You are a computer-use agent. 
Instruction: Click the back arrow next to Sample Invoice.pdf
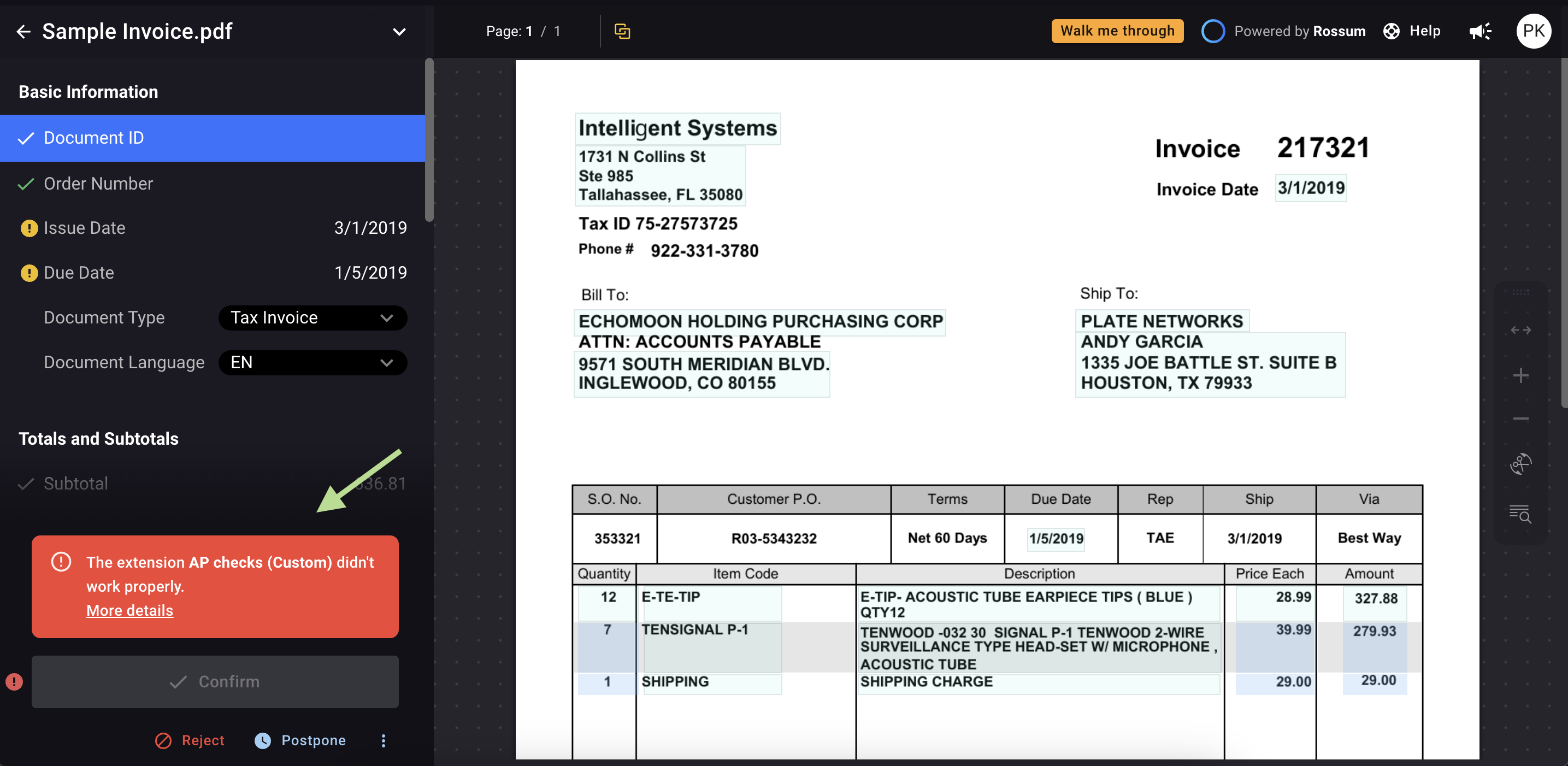(x=23, y=32)
